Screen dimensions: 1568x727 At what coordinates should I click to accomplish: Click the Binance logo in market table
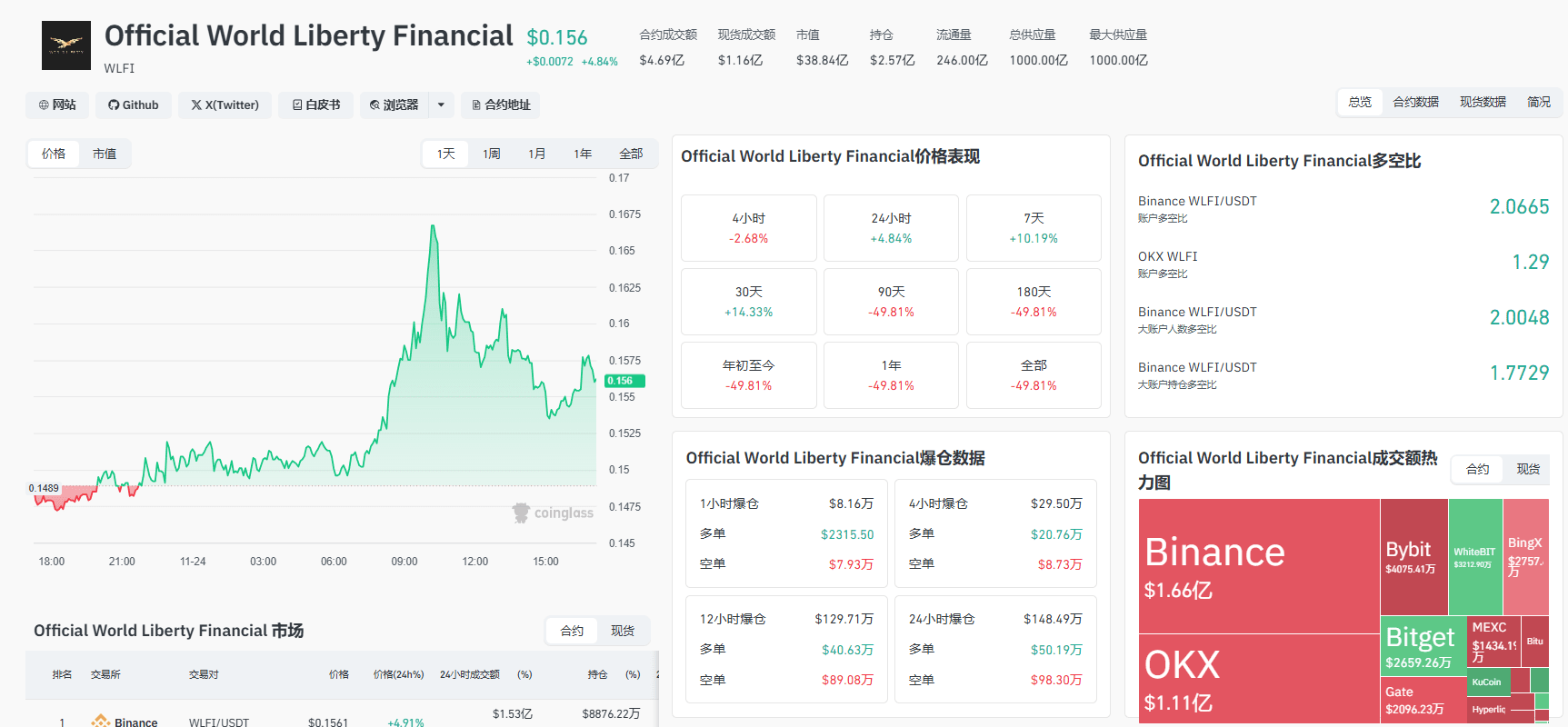point(101,722)
